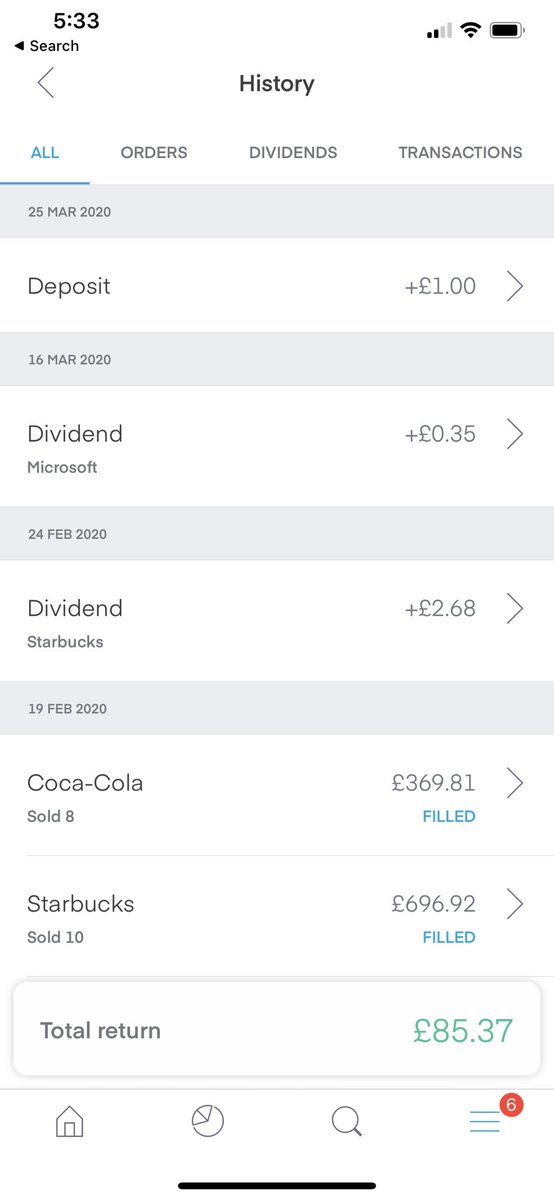The height and width of the screenshot is (1200, 554).
Task: Open the menu icon with notification badge
Action: [x=485, y=1122]
